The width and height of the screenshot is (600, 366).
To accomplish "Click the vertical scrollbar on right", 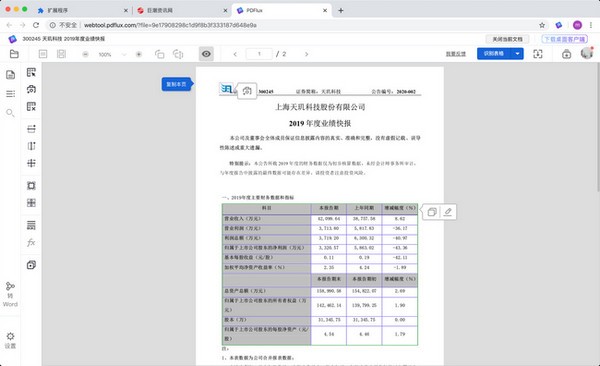I will point(598,126).
